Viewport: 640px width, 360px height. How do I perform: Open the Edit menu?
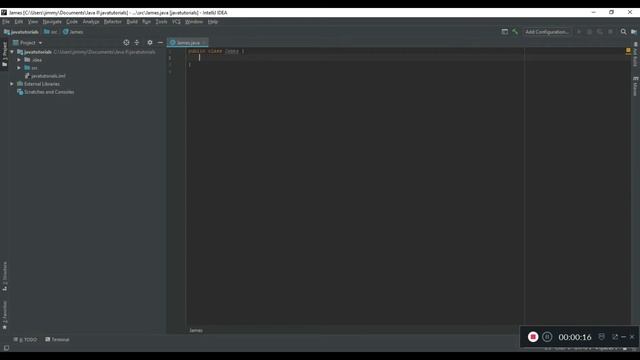19,22
